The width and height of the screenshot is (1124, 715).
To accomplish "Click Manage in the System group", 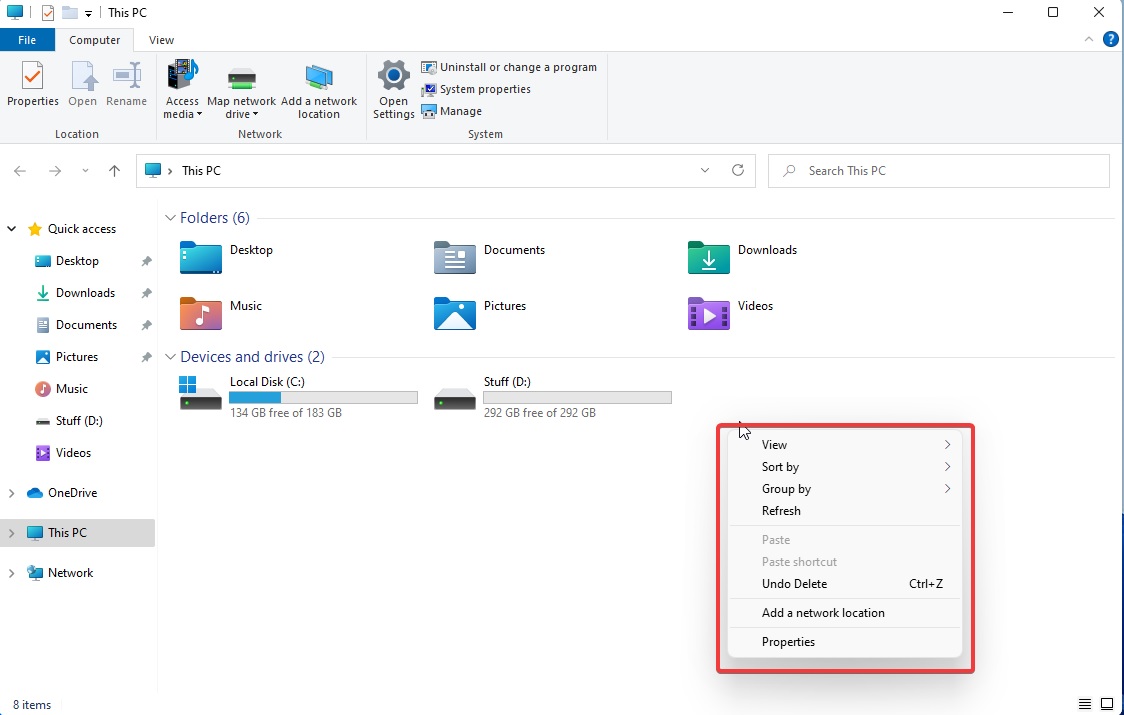I will (x=452, y=111).
